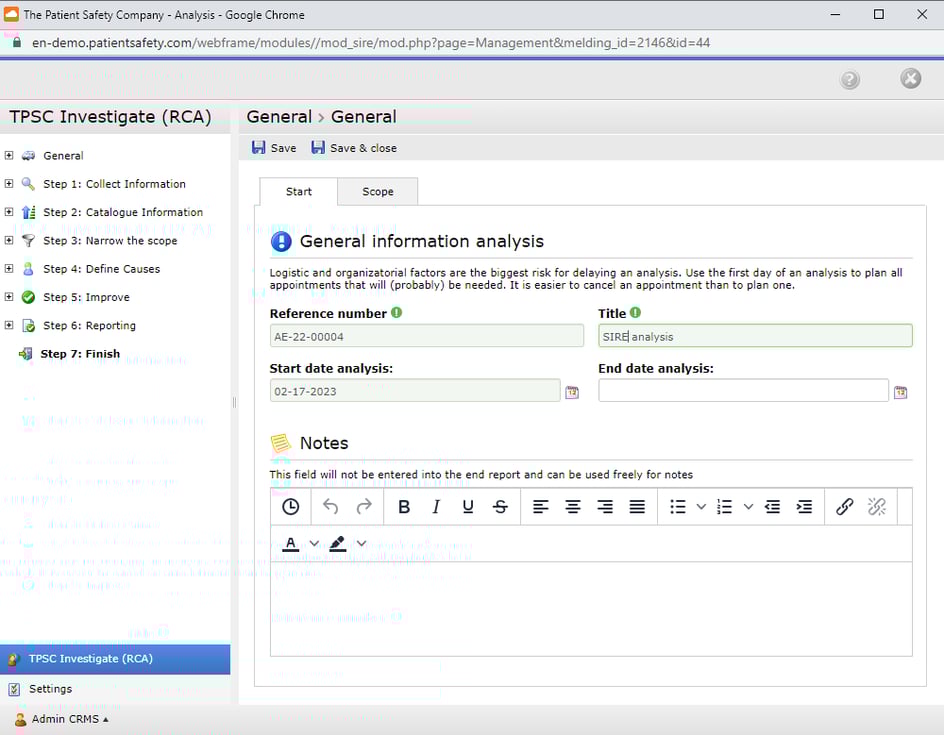Open calendar picker for End date analysis
The image size is (944, 735).
900,392
